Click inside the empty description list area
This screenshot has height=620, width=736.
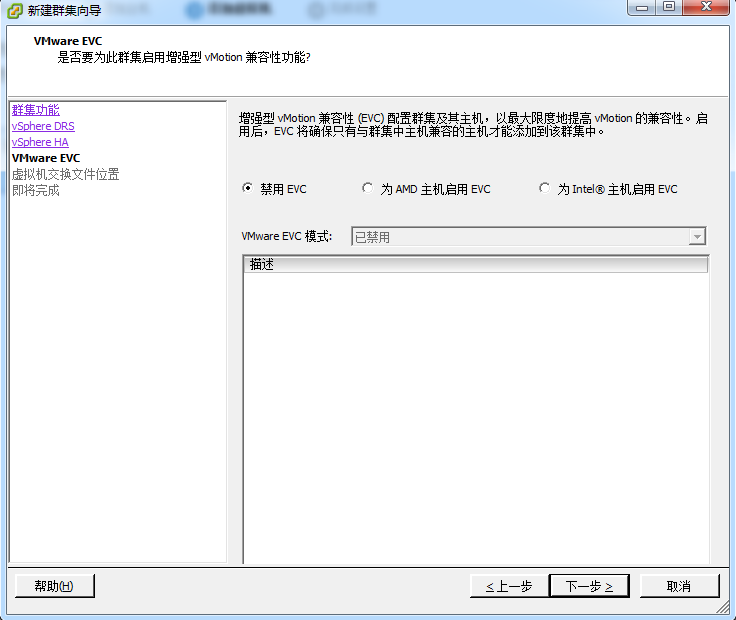(475, 418)
